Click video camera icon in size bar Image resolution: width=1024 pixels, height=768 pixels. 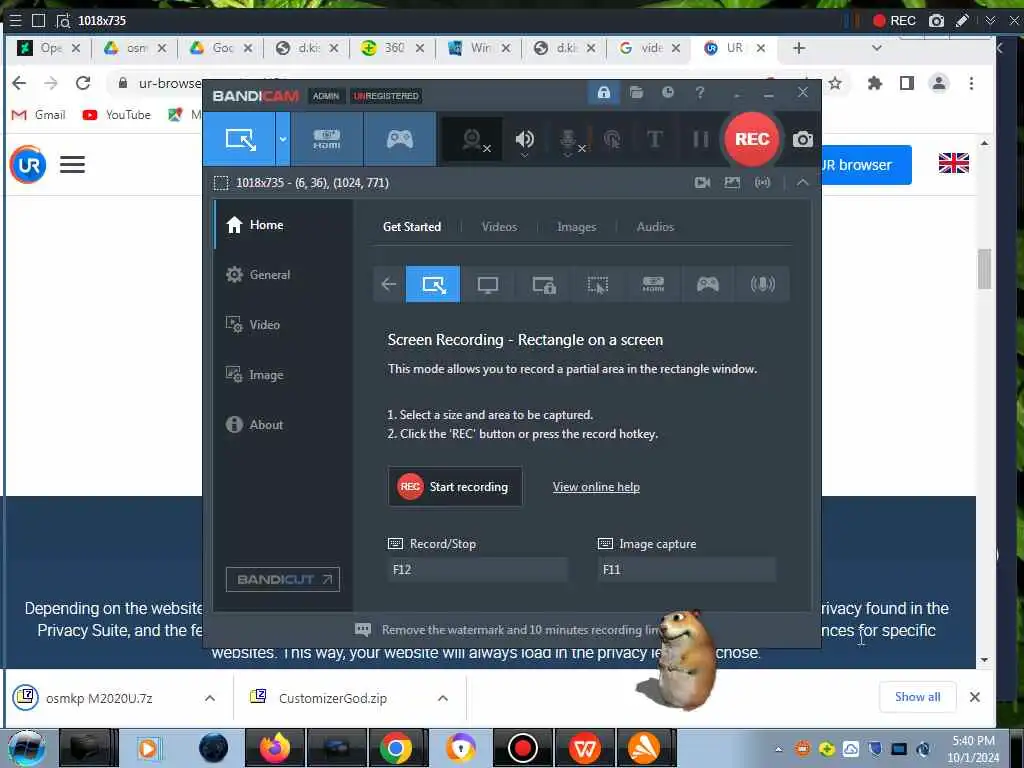pos(703,183)
